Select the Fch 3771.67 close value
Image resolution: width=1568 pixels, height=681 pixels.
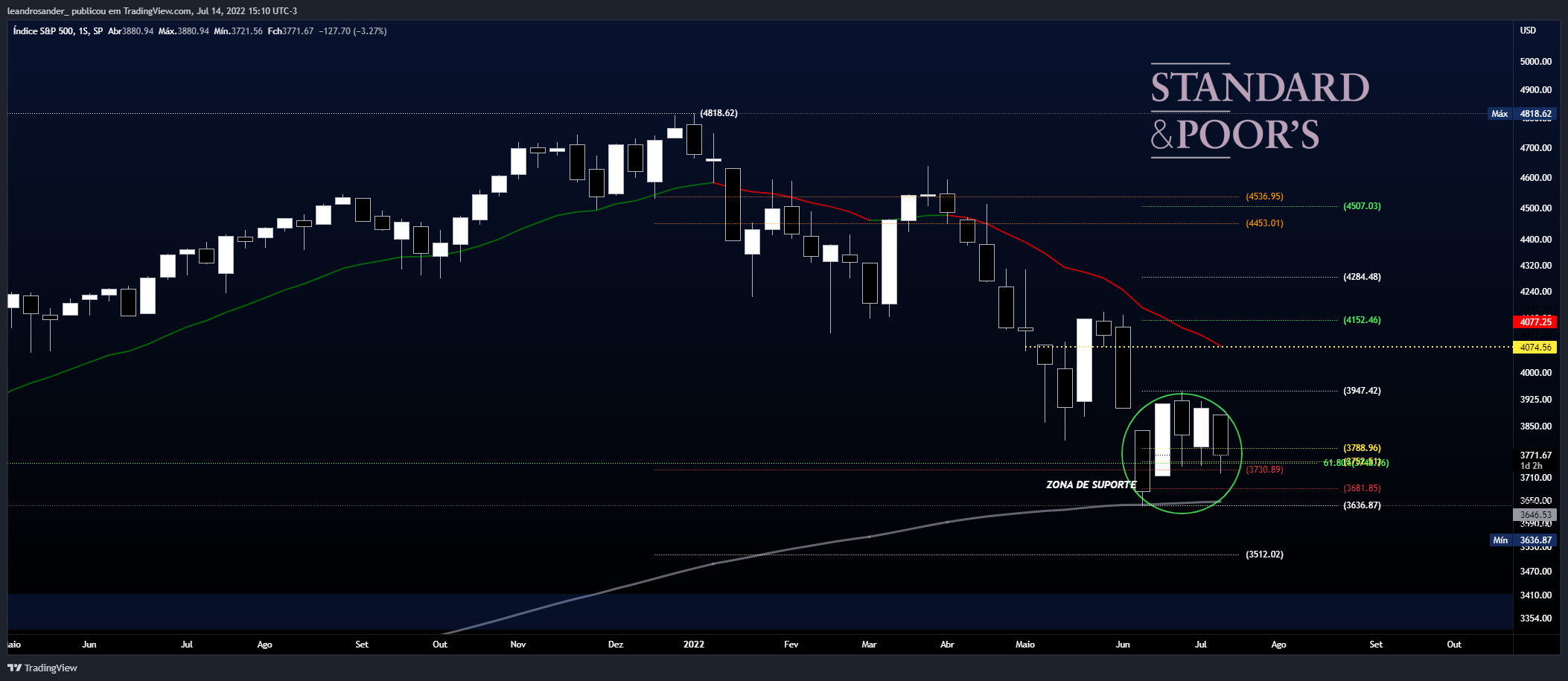point(290,31)
